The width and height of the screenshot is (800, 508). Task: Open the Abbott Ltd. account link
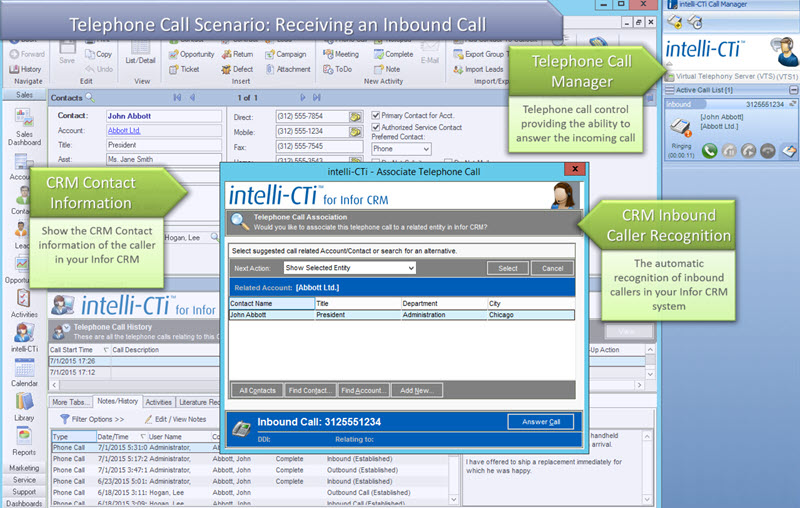tap(124, 131)
